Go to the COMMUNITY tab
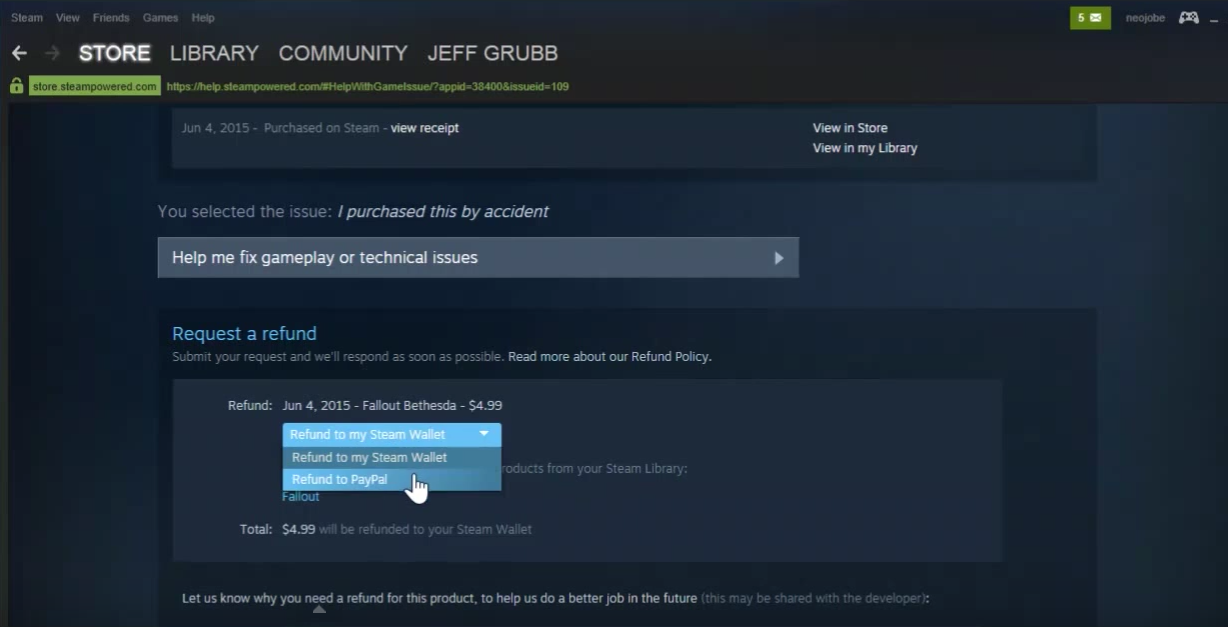 343,53
